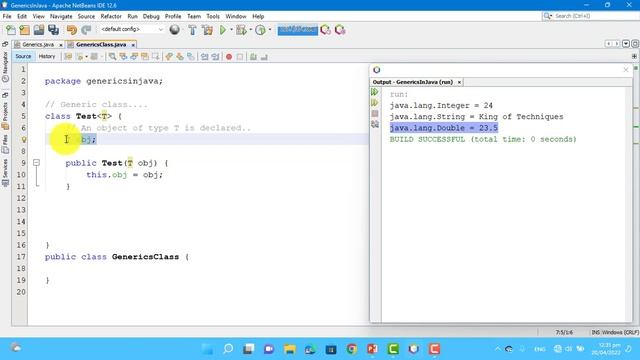Open the File menu

pos(7,16)
